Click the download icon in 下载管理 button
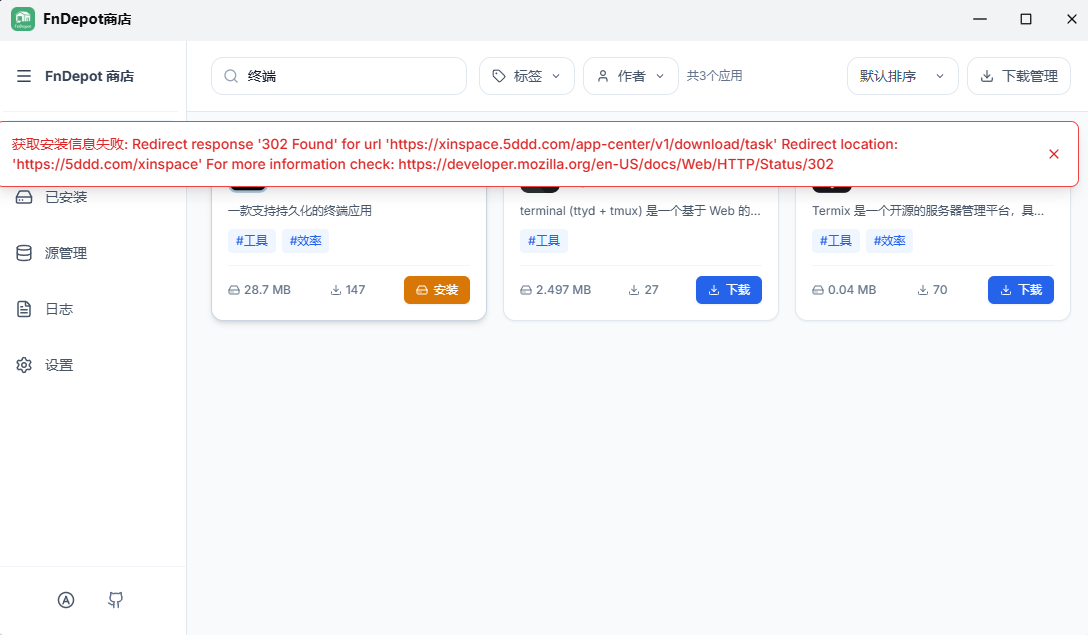1088x635 pixels. [x=987, y=76]
